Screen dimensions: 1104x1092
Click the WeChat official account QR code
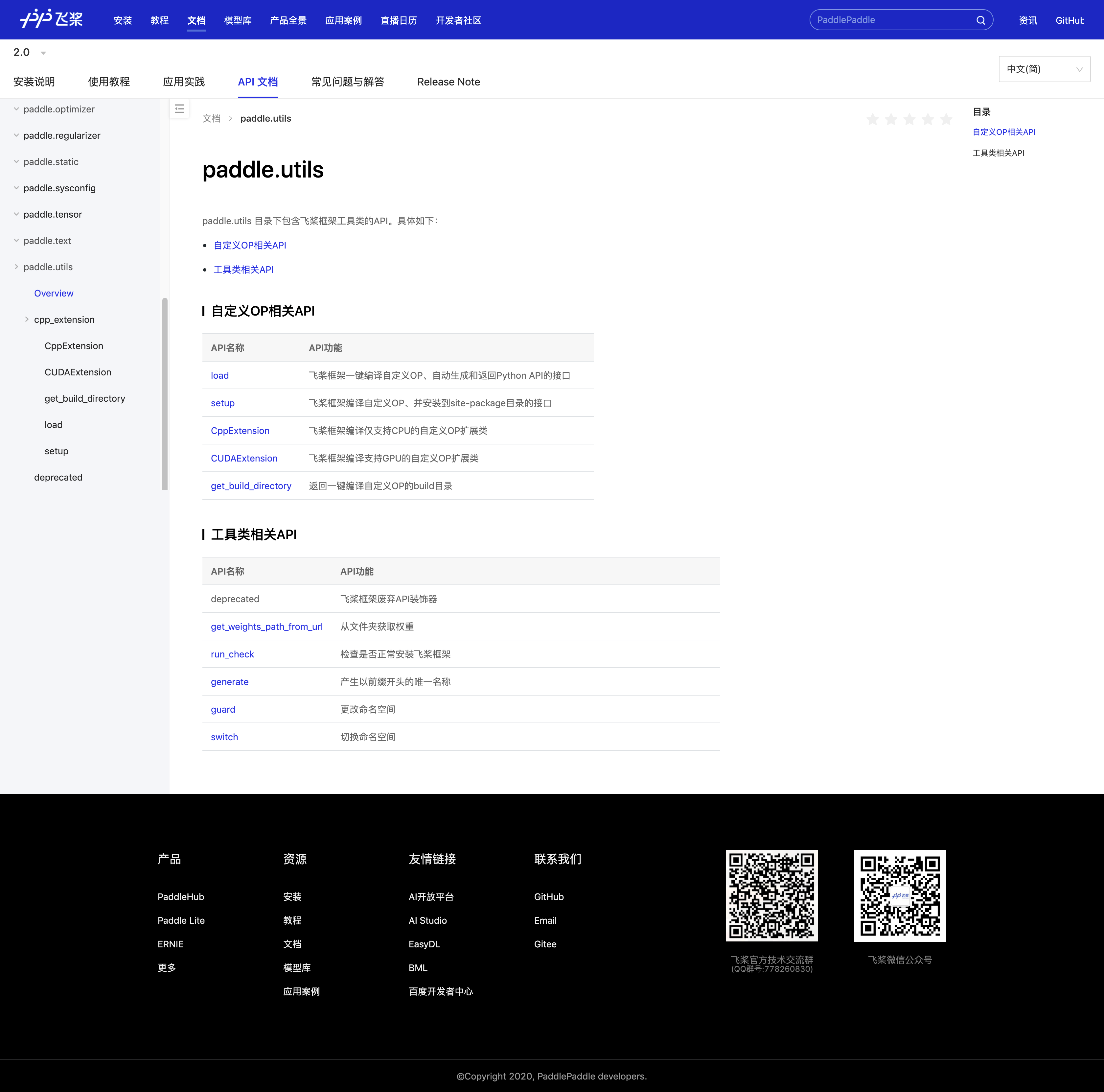click(x=899, y=895)
